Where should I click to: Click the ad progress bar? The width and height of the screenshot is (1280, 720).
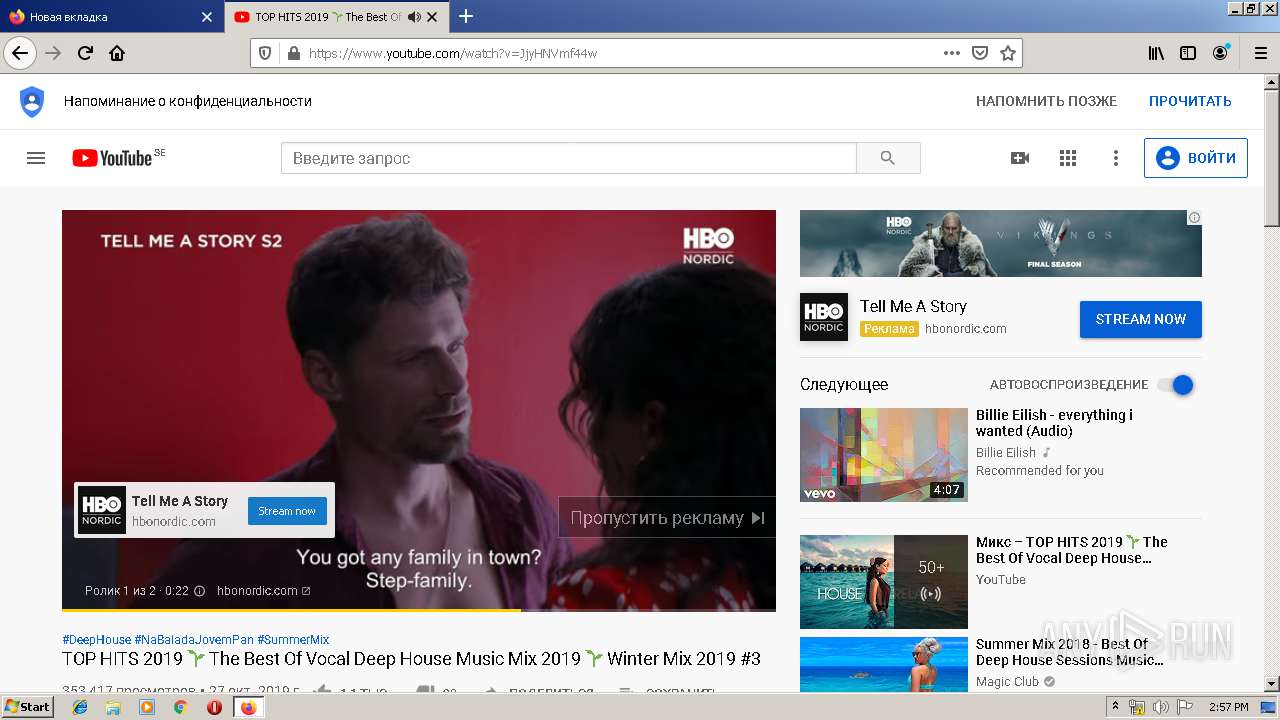419,609
